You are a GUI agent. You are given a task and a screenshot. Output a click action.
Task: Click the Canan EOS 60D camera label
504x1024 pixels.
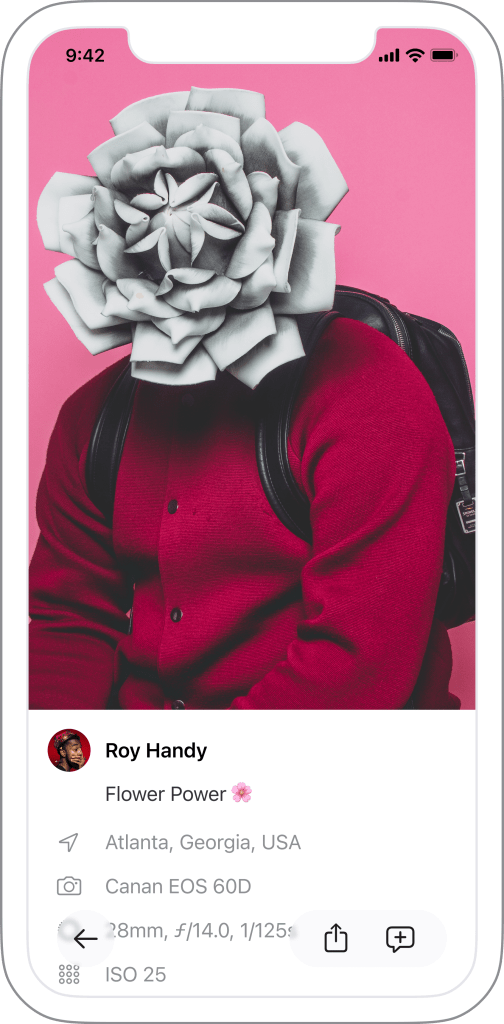(x=178, y=886)
